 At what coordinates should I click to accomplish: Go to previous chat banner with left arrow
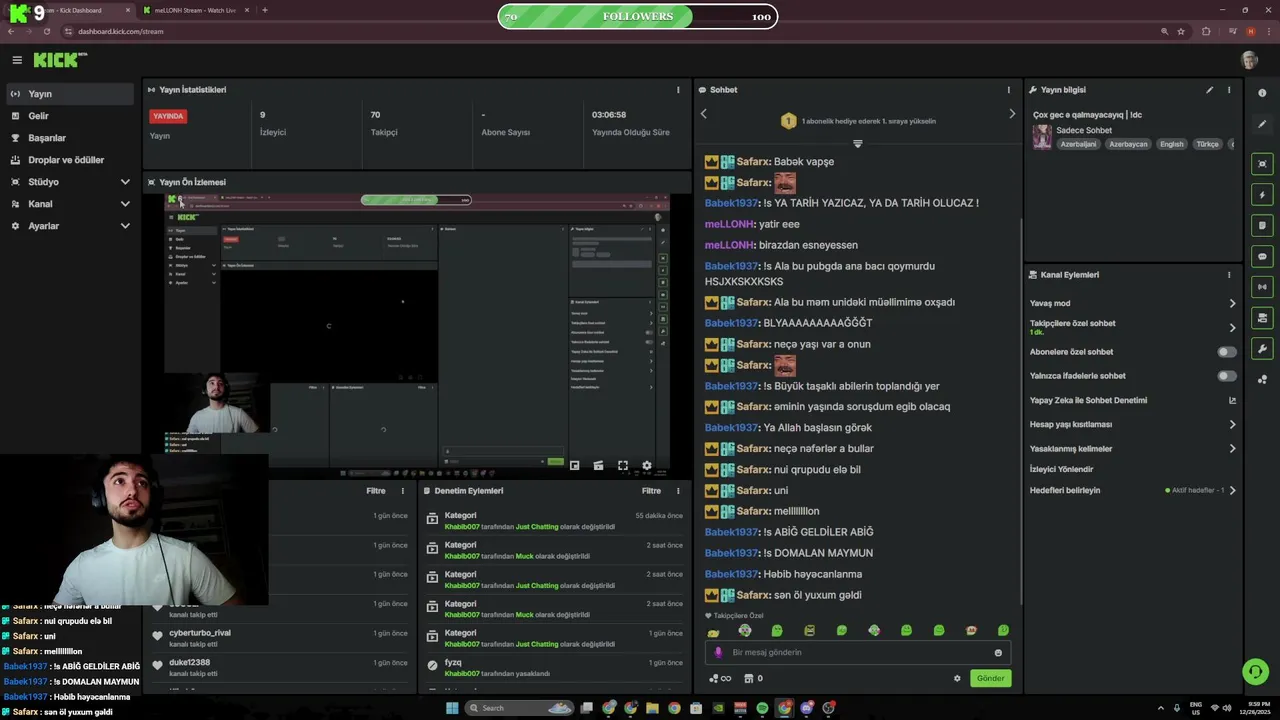coord(703,114)
